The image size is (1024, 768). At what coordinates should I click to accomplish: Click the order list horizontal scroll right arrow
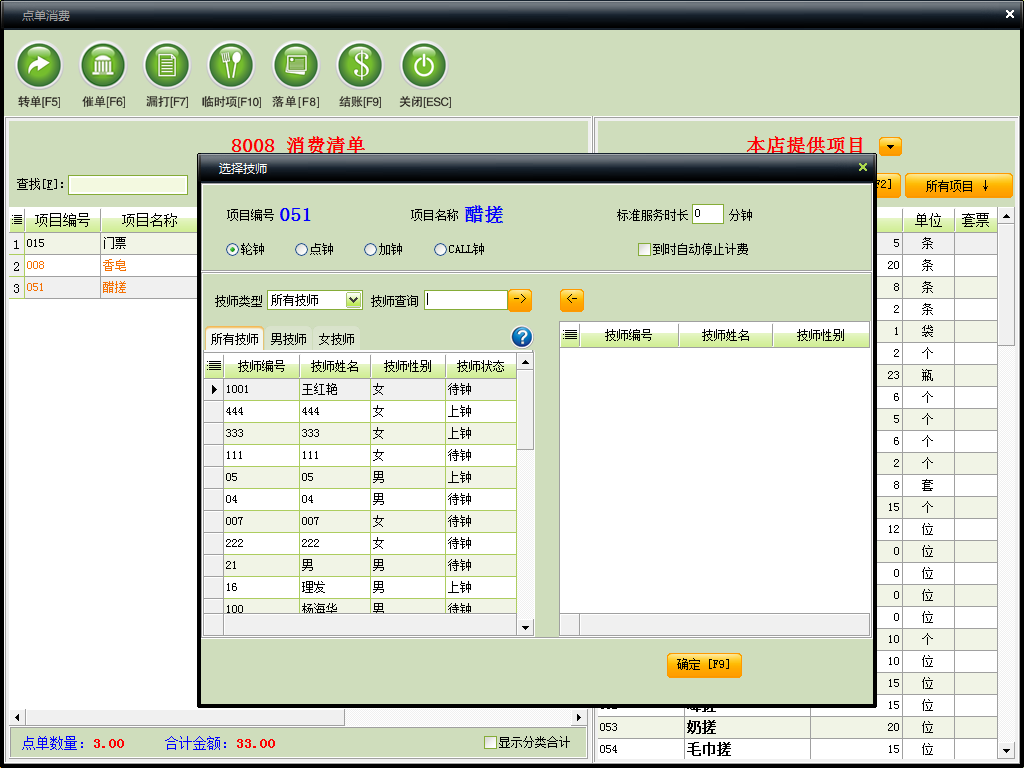tap(578, 717)
